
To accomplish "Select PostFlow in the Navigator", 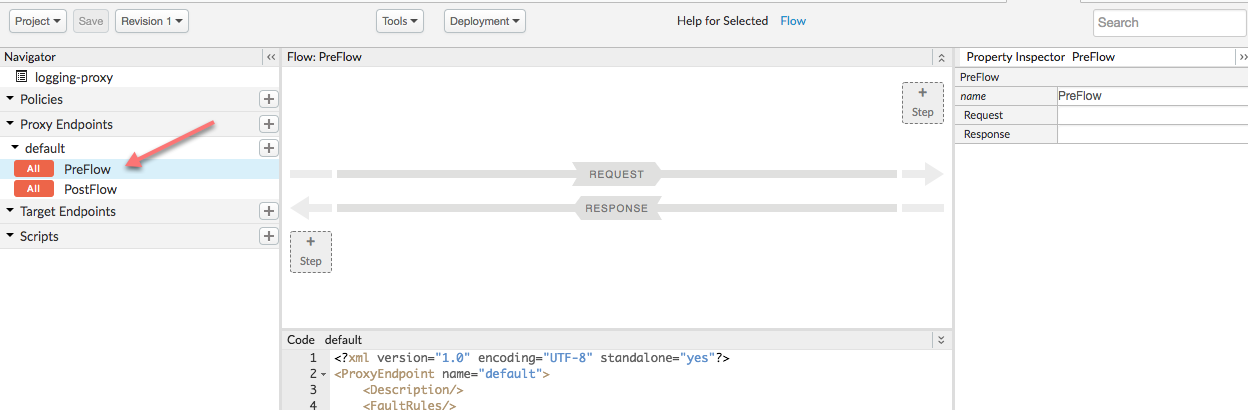I will click(x=90, y=189).
